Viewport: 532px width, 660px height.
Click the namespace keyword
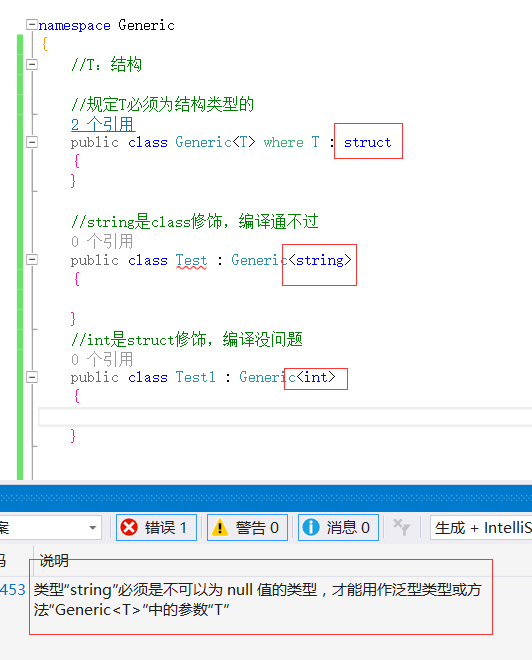tap(74, 26)
